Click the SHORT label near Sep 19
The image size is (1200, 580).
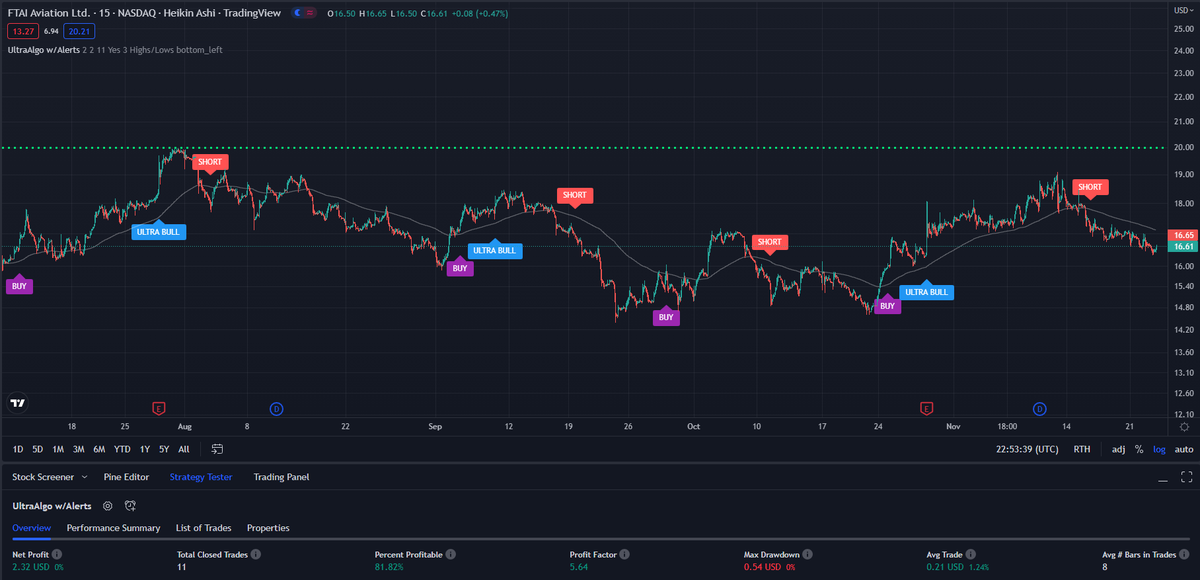(x=575, y=194)
